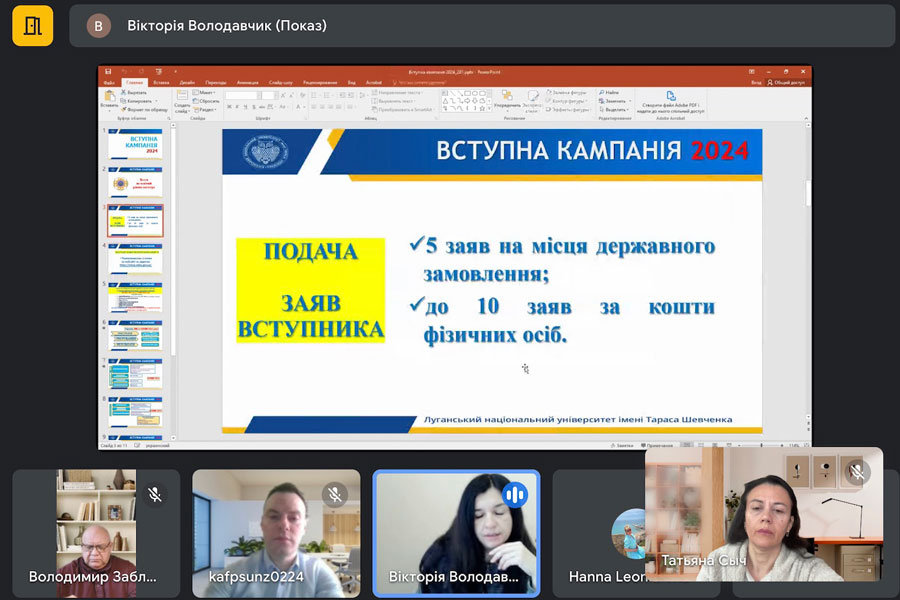Click Сбросить reset slide button
The height and width of the screenshot is (600, 900).
(x=206, y=101)
